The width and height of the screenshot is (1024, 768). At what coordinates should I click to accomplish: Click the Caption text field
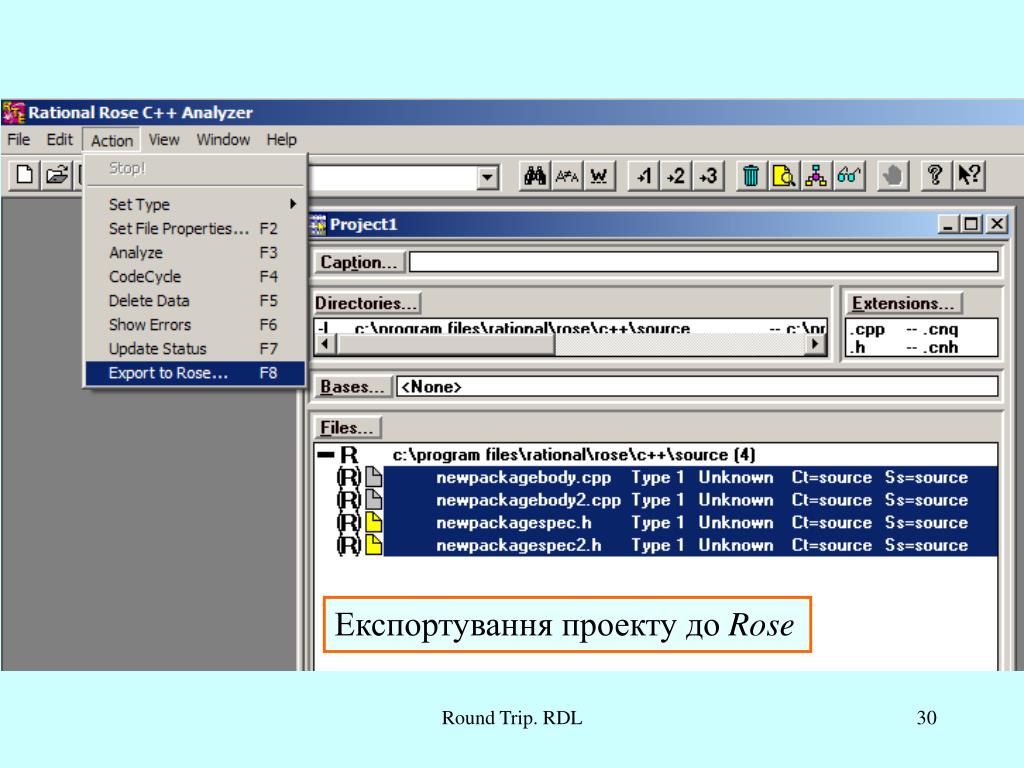[704, 262]
